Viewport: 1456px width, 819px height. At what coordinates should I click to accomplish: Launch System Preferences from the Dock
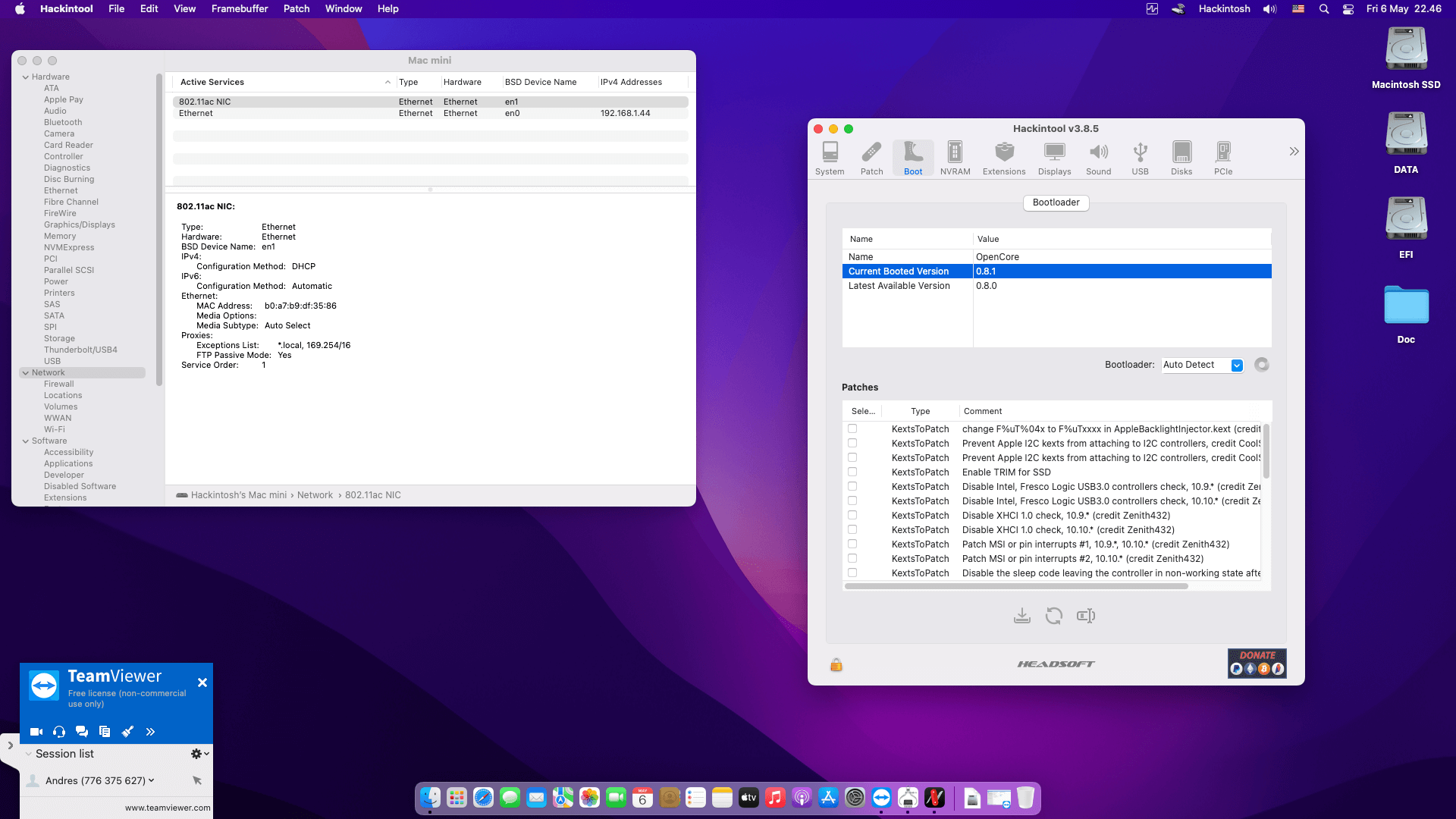click(855, 798)
